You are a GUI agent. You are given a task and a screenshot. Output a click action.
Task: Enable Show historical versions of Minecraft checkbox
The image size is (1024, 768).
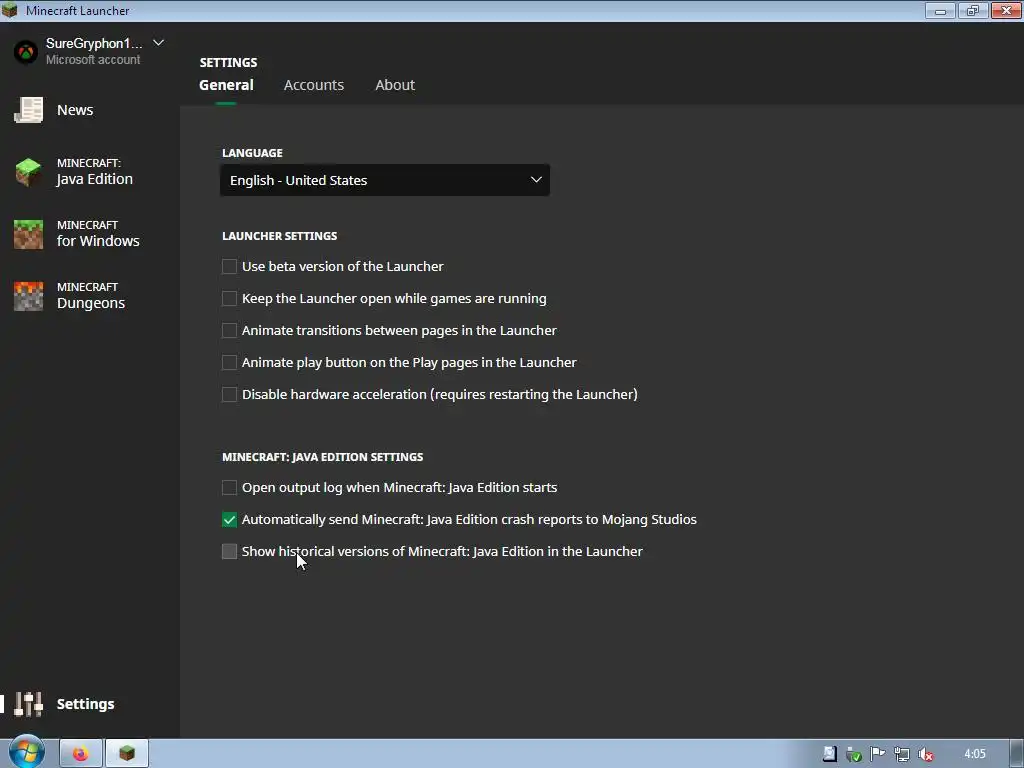coord(229,552)
